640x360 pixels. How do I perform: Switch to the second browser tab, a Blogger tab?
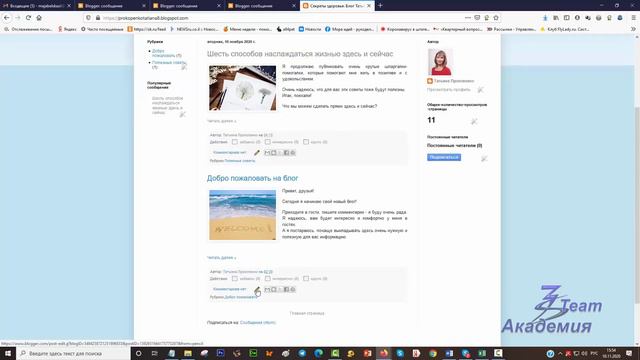(x=111, y=6)
